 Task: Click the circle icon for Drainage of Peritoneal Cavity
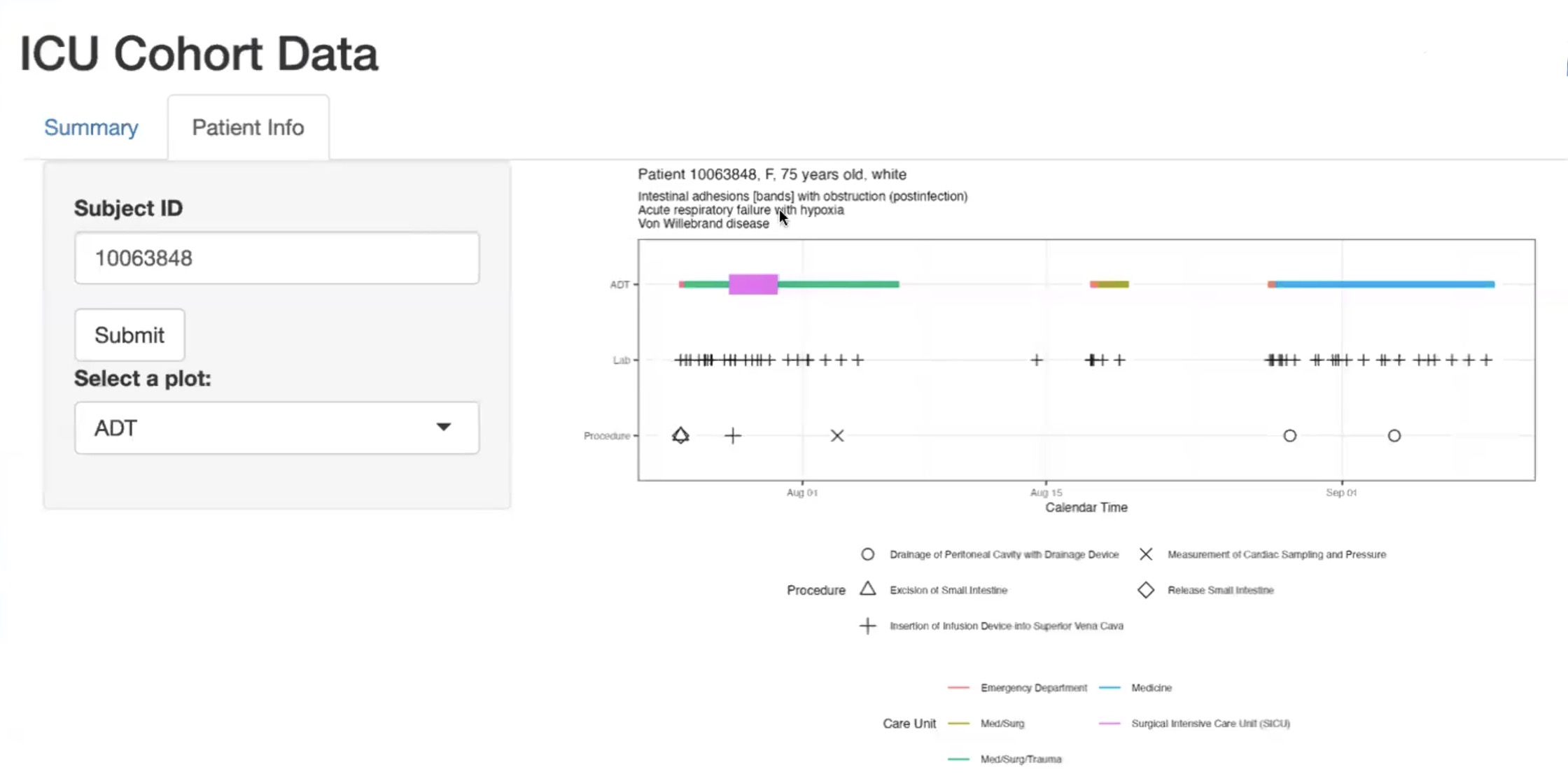868,554
